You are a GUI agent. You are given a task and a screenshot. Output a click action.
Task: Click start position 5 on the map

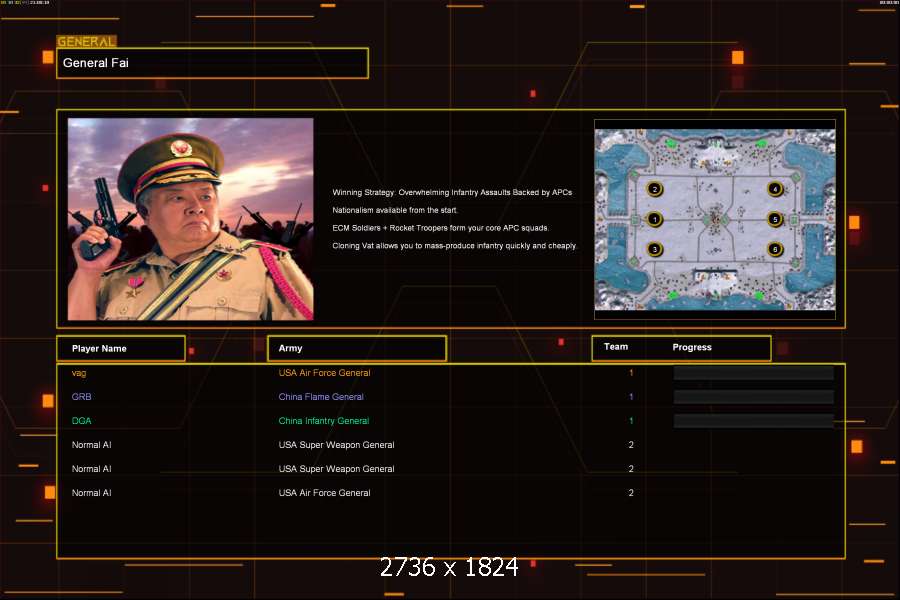tap(775, 219)
